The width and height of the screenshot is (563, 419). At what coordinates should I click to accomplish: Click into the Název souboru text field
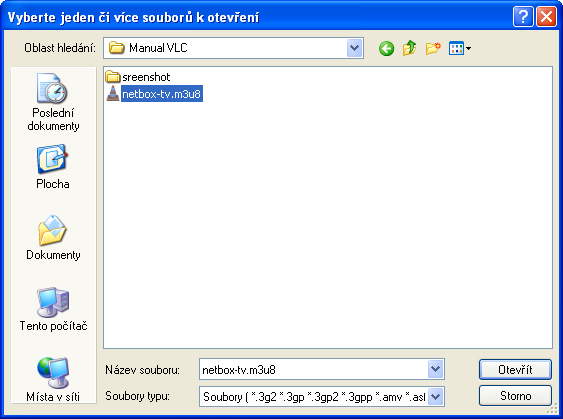point(313,369)
